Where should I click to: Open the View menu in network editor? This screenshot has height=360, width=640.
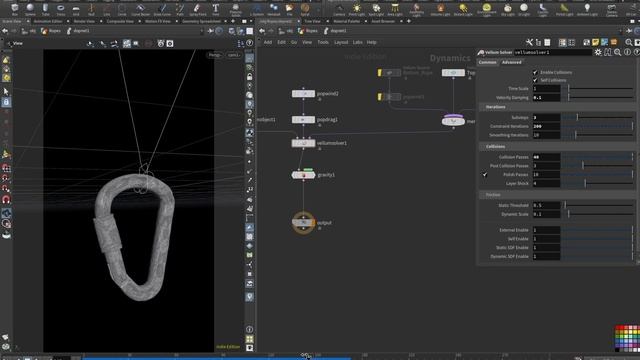click(307, 42)
